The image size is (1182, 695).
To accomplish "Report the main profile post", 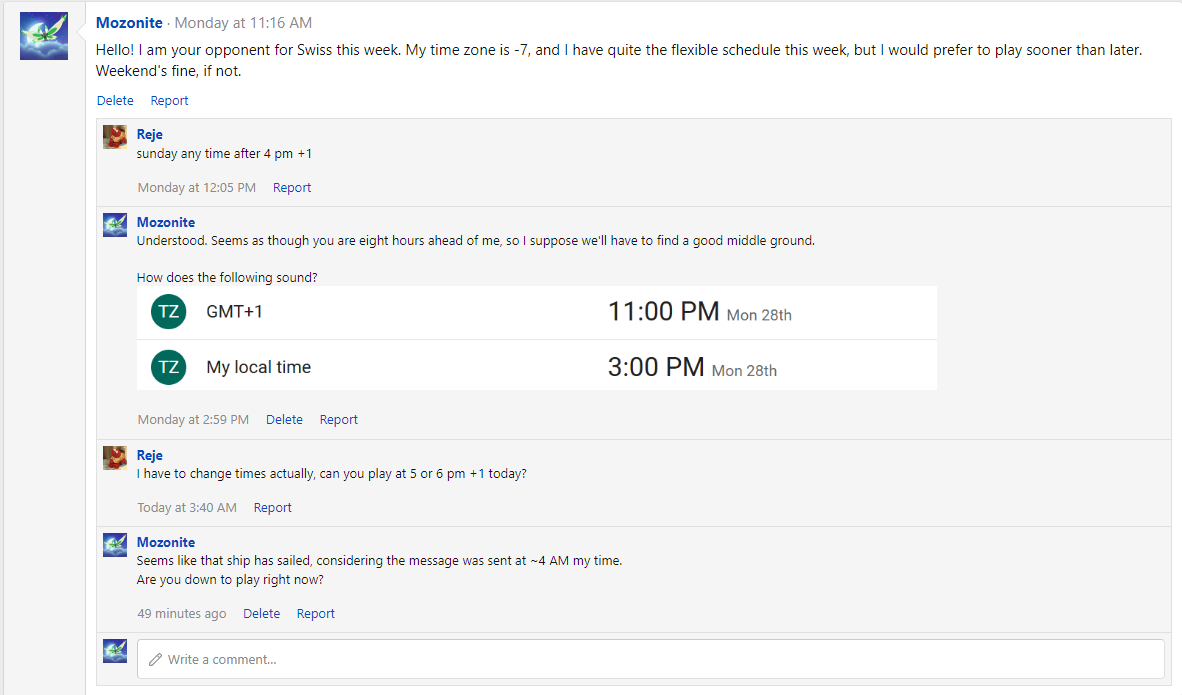I will point(169,100).
